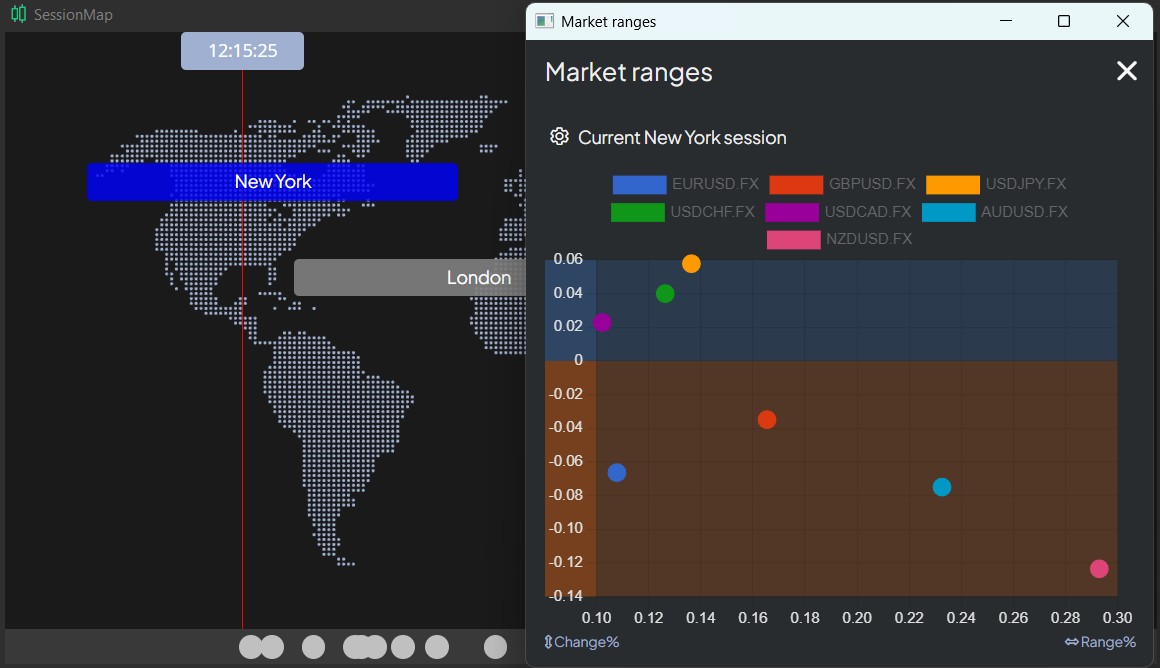Screen dimensions: 1160x668
Task: Select the purple USDCAD data point
Action: click(x=602, y=323)
